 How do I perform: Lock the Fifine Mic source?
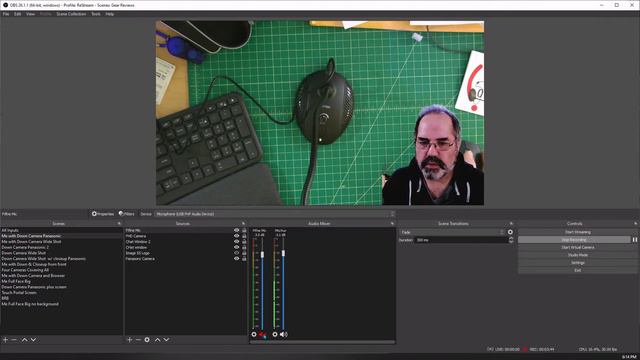pos(244,231)
